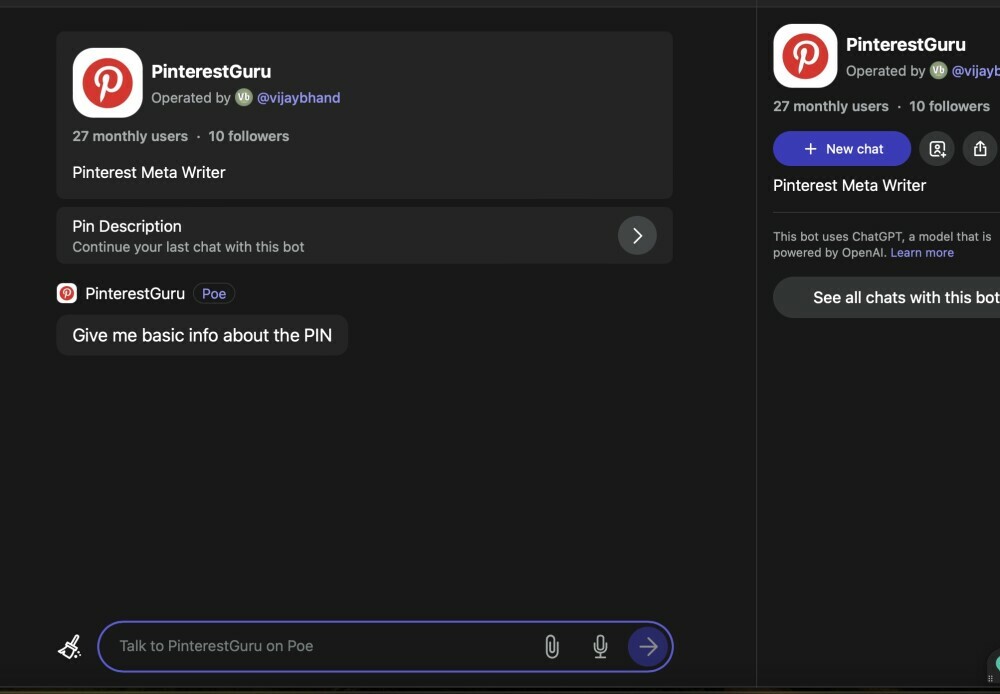This screenshot has height=694, width=1000.
Task: Click the Poe badge next to PinterestGuru
Action: pos(214,293)
